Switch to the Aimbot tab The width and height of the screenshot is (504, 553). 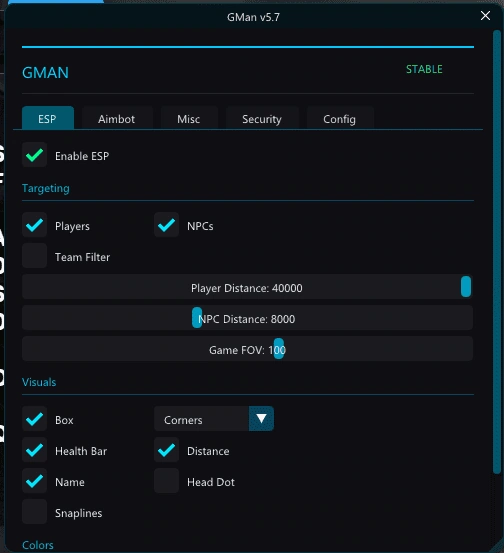tap(116, 118)
